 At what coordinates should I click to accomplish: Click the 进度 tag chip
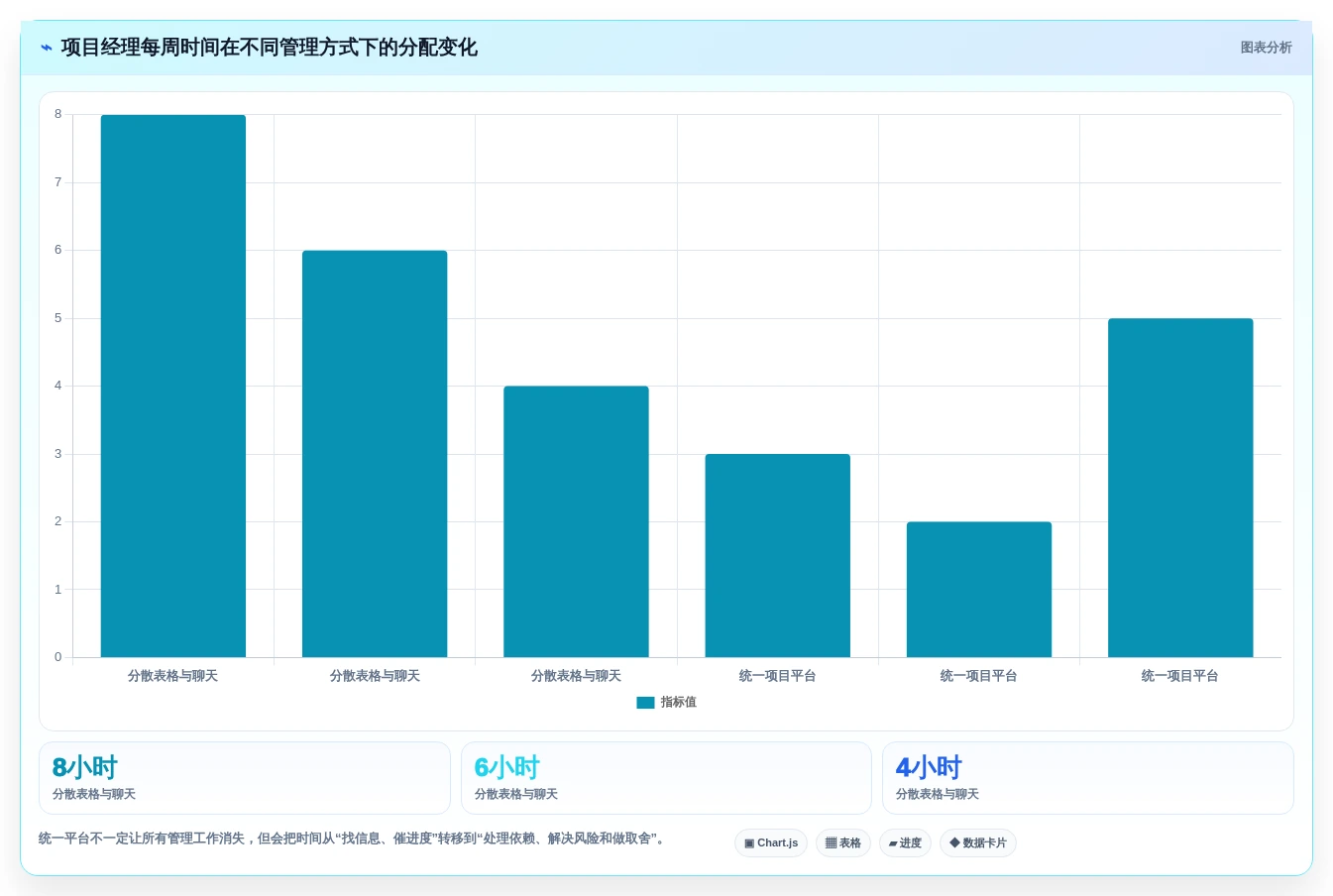point(905,843)
